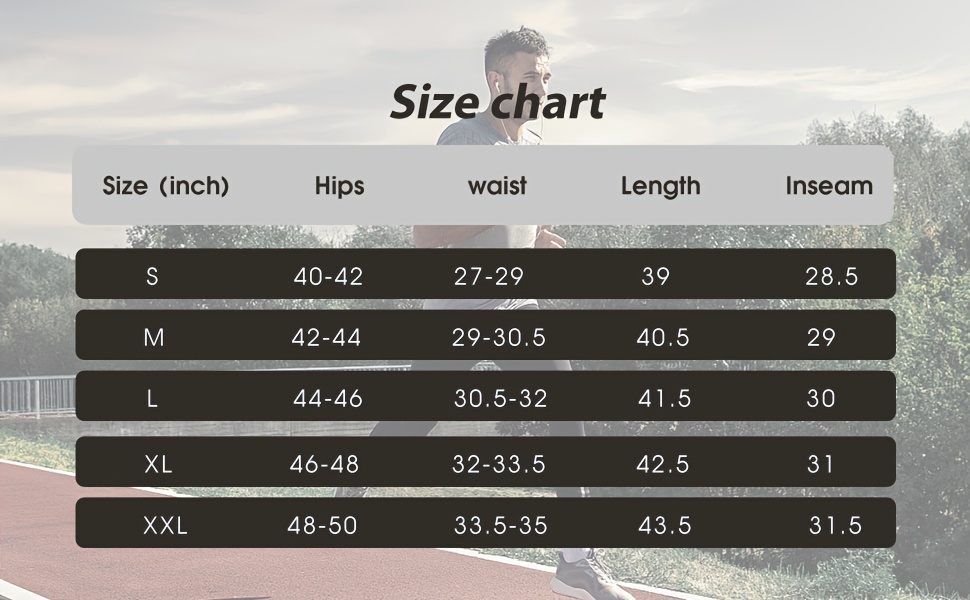The width and height of the screenshot is (970, 600).
Task: Select the Length column header
Action: pyautogui.click(x=660, y=186)
